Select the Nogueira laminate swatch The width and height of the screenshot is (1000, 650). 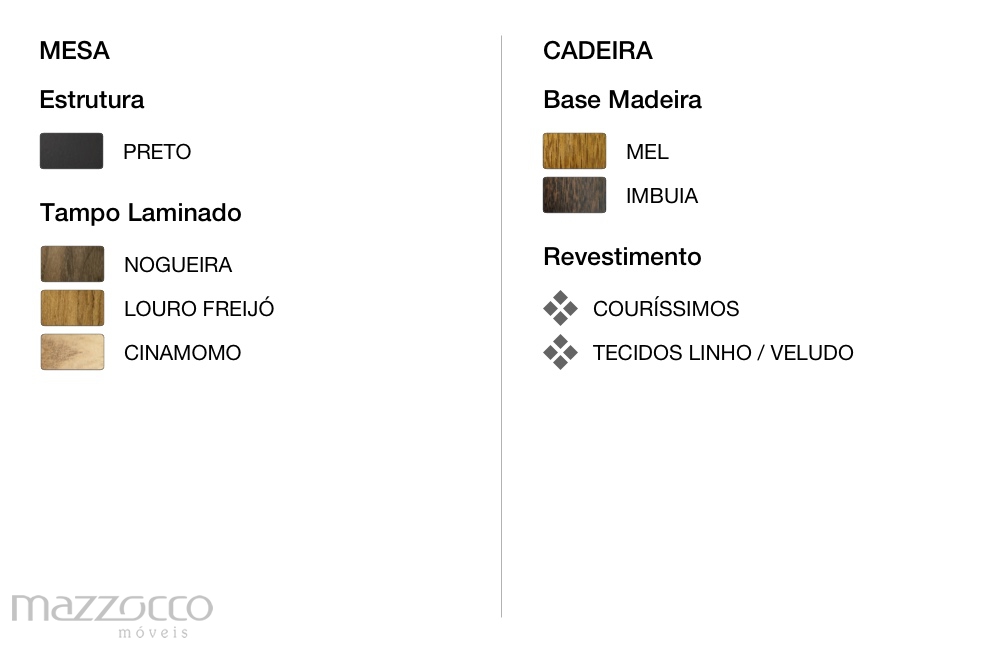point(72,264)
